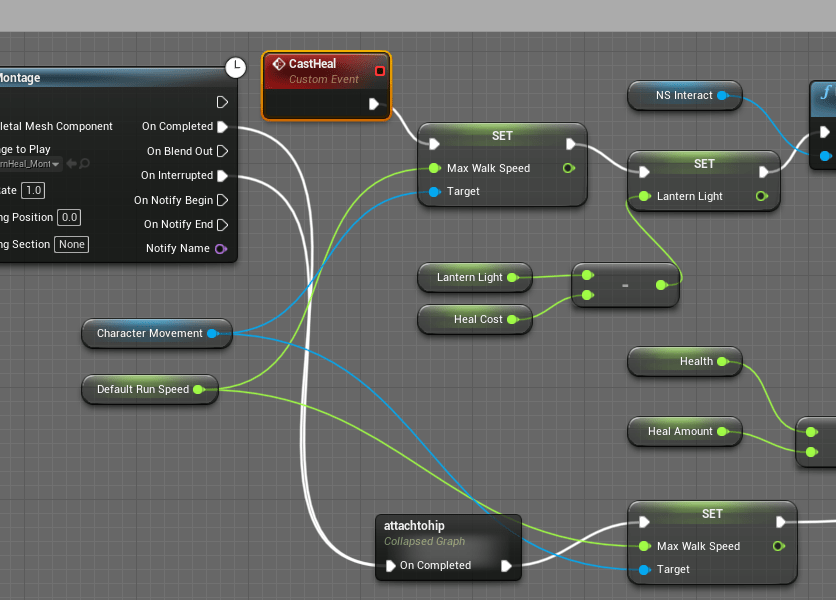Select the Character Movement variable node

[x=149, y=333]
